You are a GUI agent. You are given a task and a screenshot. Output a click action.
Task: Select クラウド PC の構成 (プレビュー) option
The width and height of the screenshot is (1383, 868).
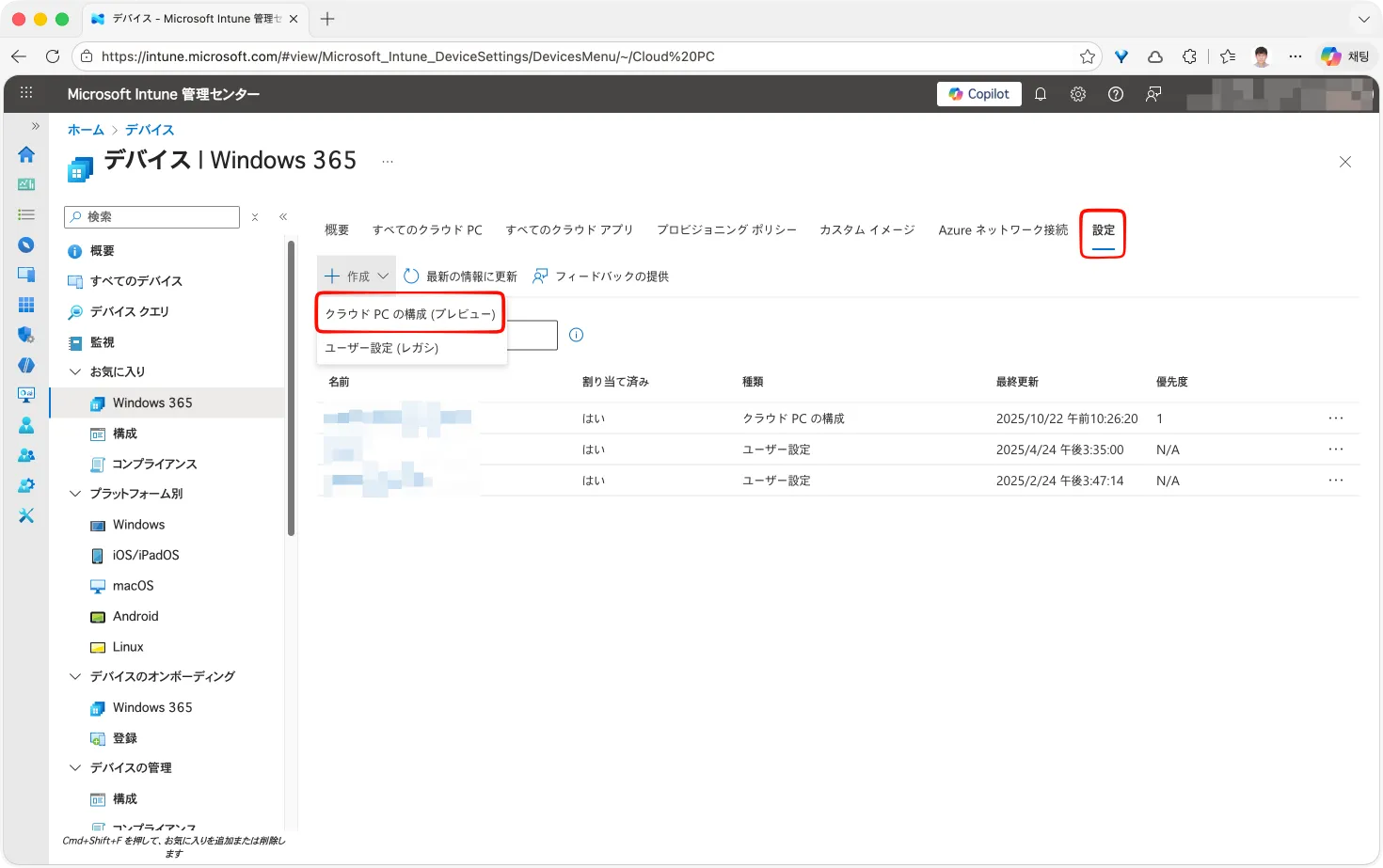click(x=410, y=314)
